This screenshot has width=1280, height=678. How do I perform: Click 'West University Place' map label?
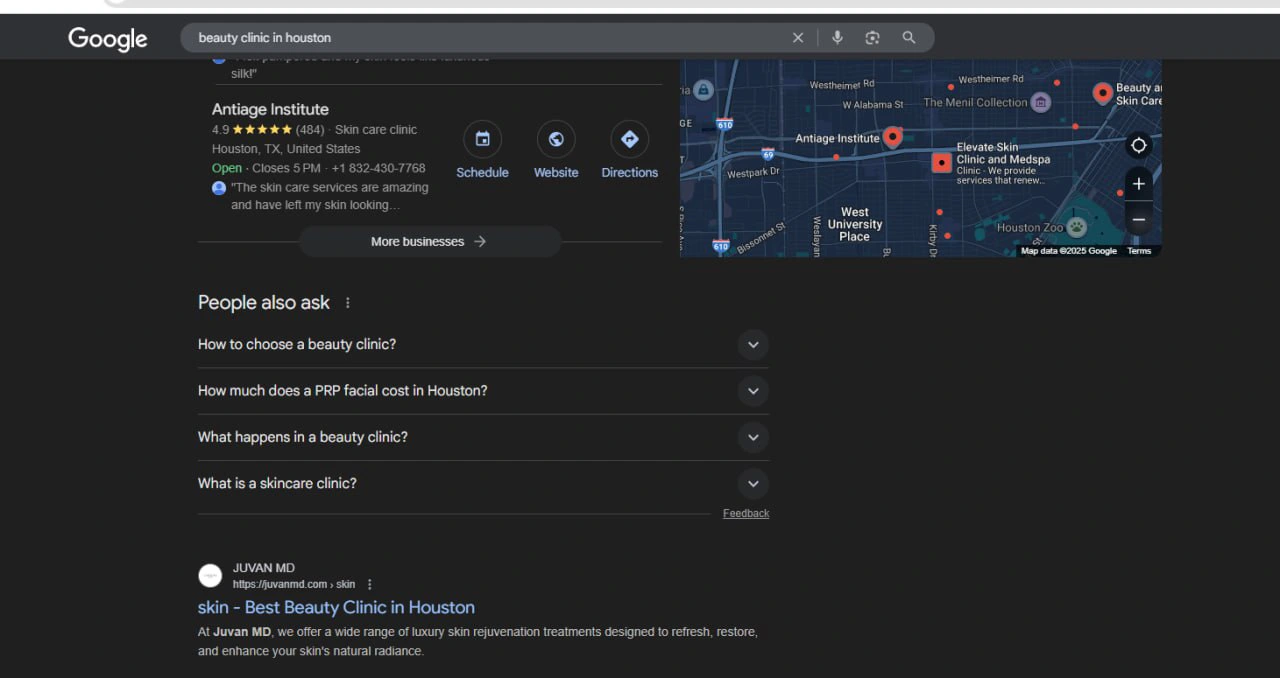855,224
